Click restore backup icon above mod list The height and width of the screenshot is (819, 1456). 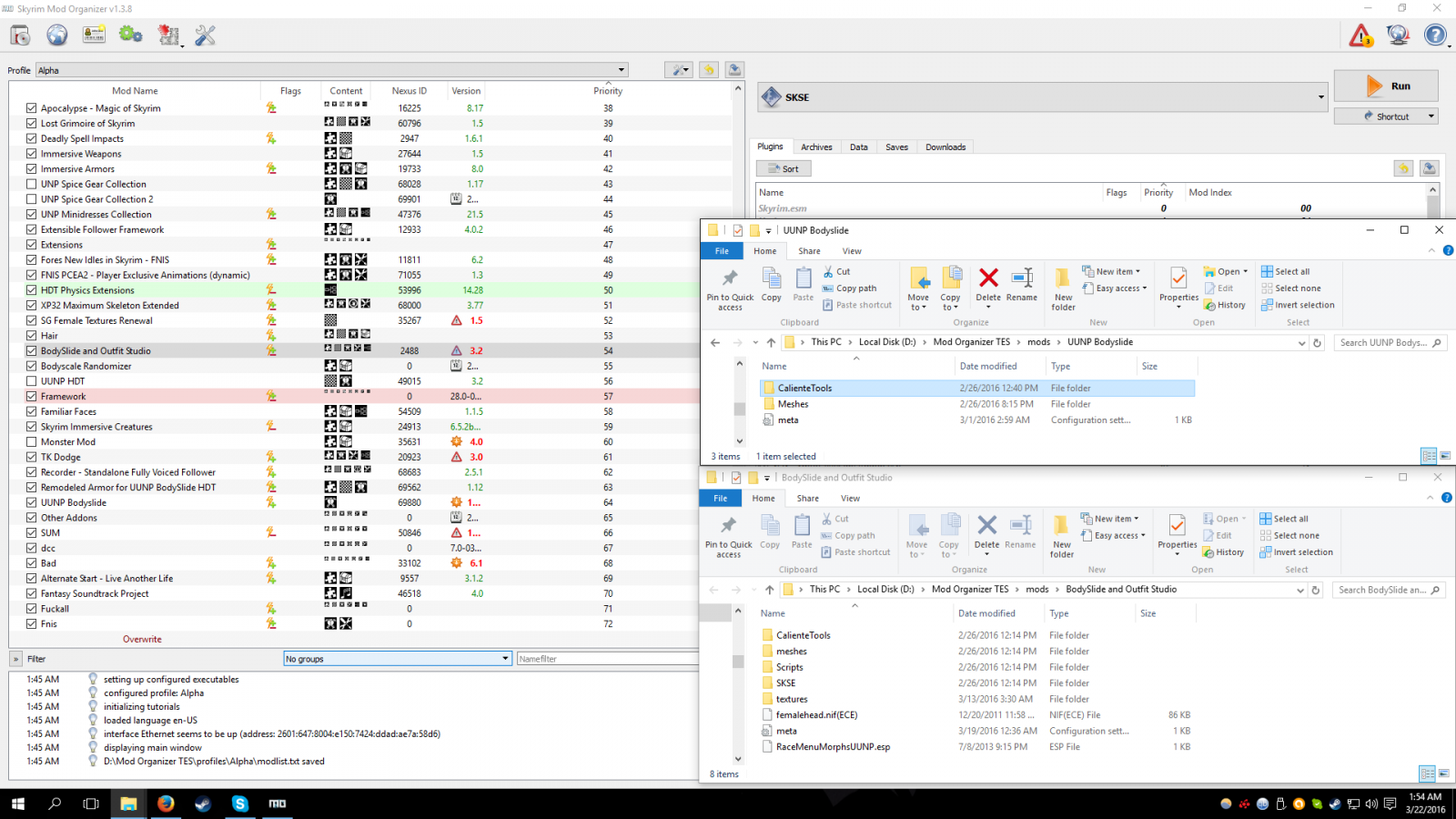(709, 70)
